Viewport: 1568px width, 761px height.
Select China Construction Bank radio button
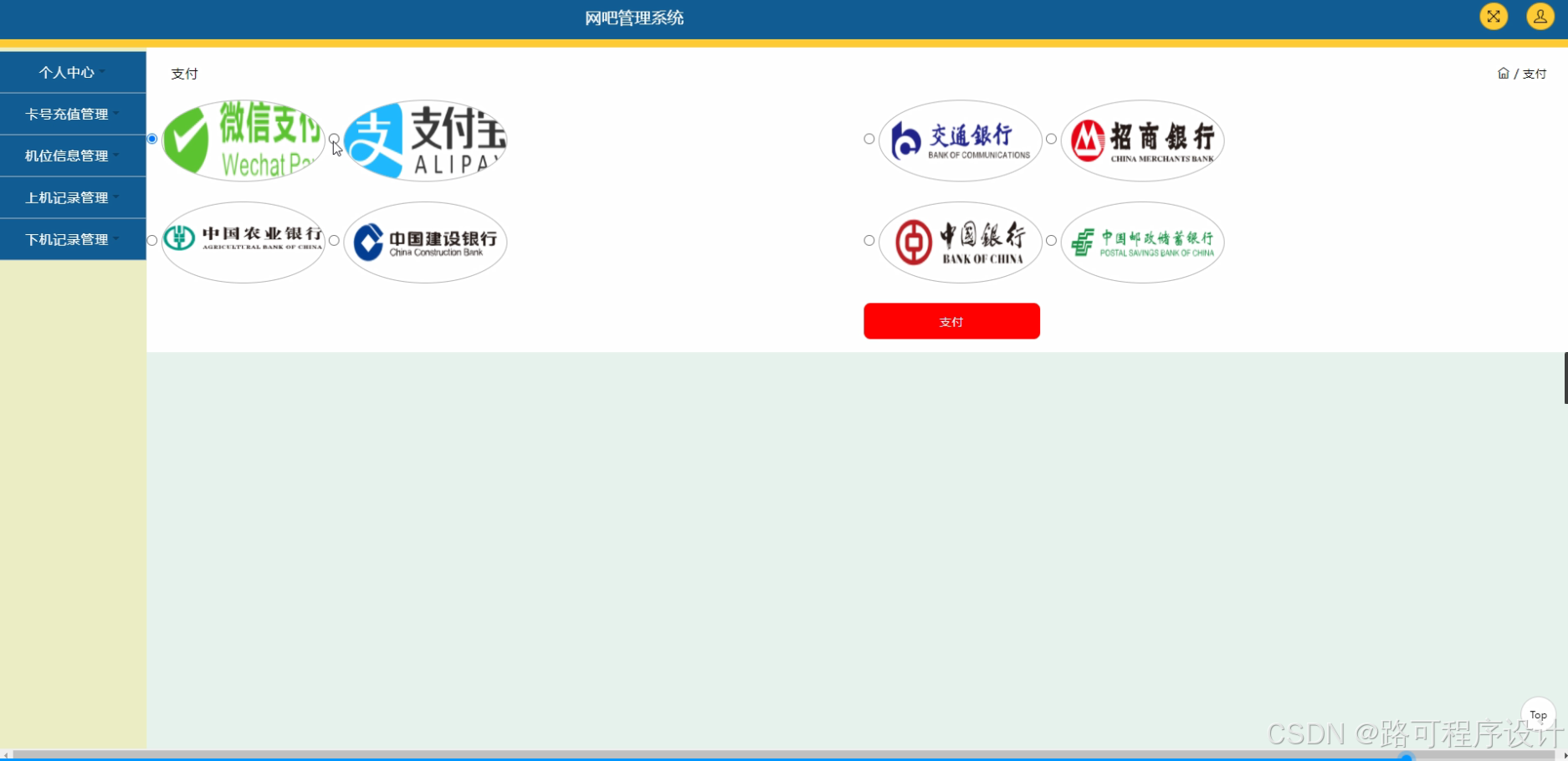(334, 240)
